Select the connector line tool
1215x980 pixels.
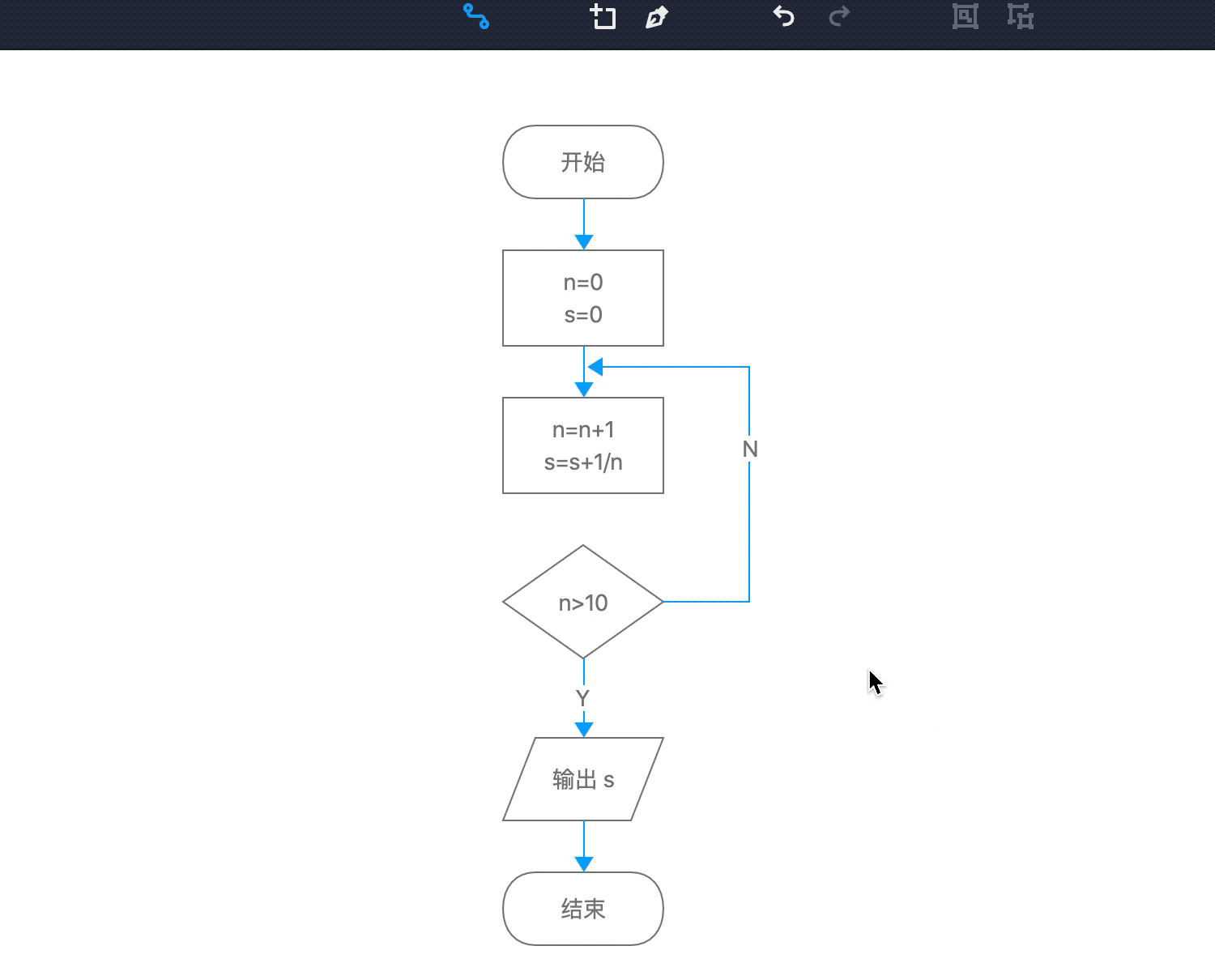point(476,16)
